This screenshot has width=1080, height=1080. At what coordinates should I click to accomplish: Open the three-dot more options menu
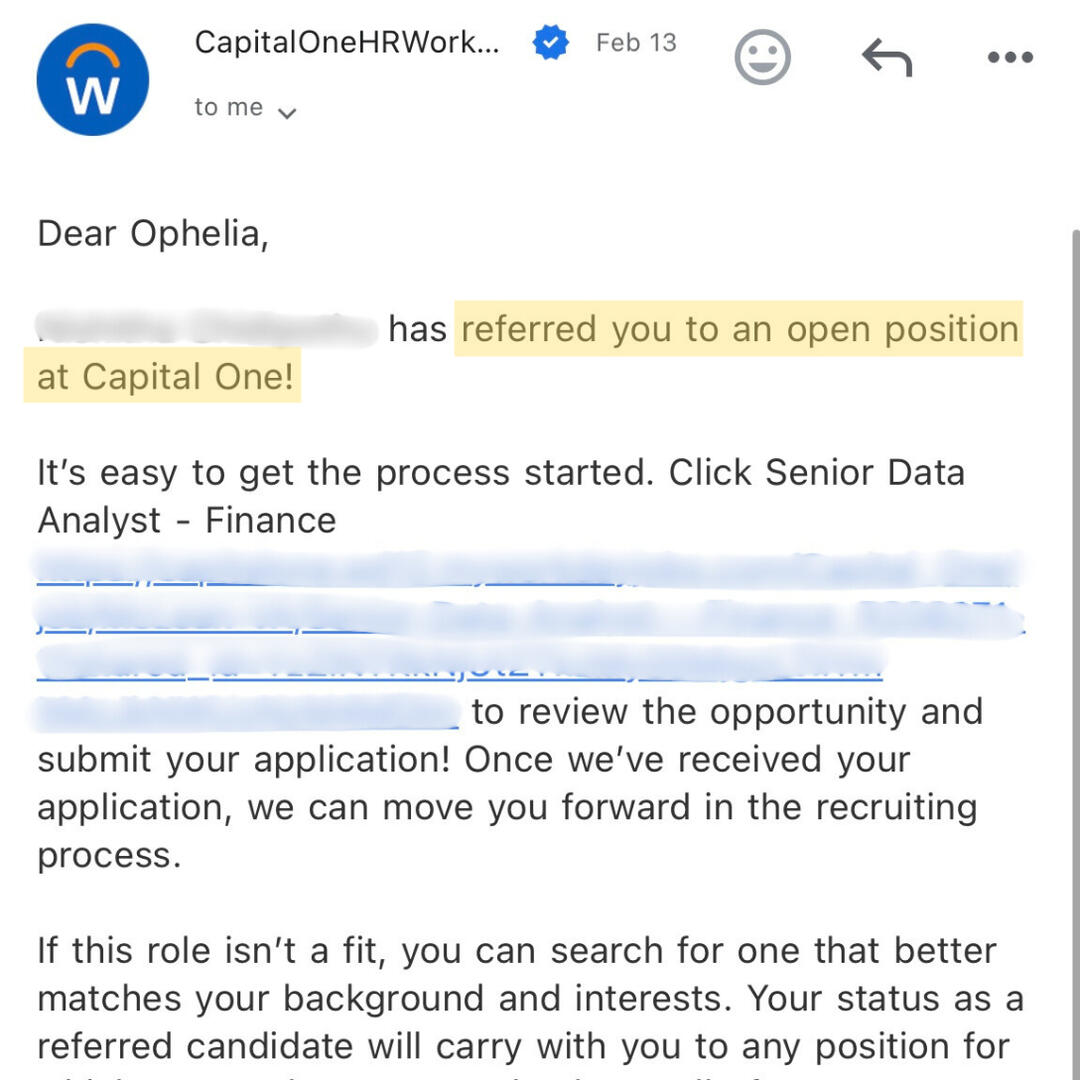click(1009, 58)
